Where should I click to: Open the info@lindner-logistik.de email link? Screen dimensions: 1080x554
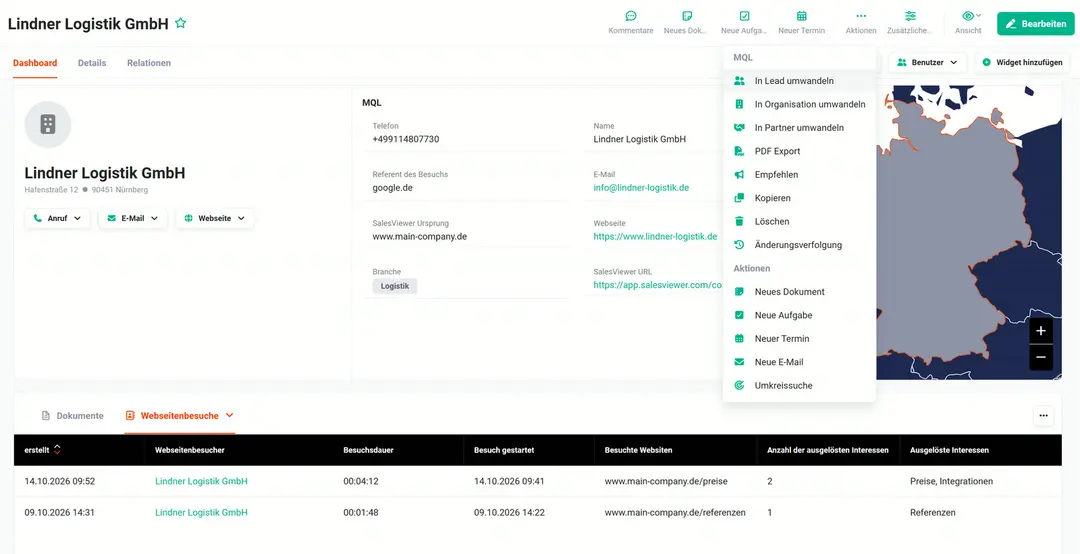(641, 187)
